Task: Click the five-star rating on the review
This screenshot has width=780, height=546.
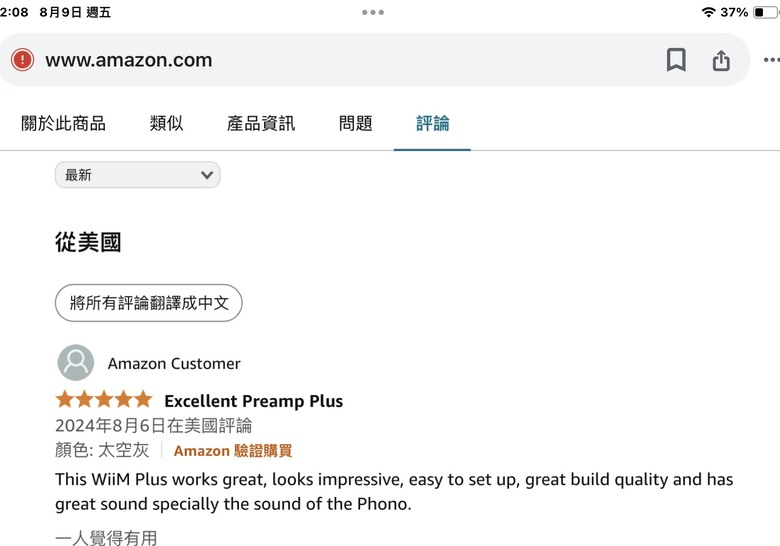Action: point(104,399)
